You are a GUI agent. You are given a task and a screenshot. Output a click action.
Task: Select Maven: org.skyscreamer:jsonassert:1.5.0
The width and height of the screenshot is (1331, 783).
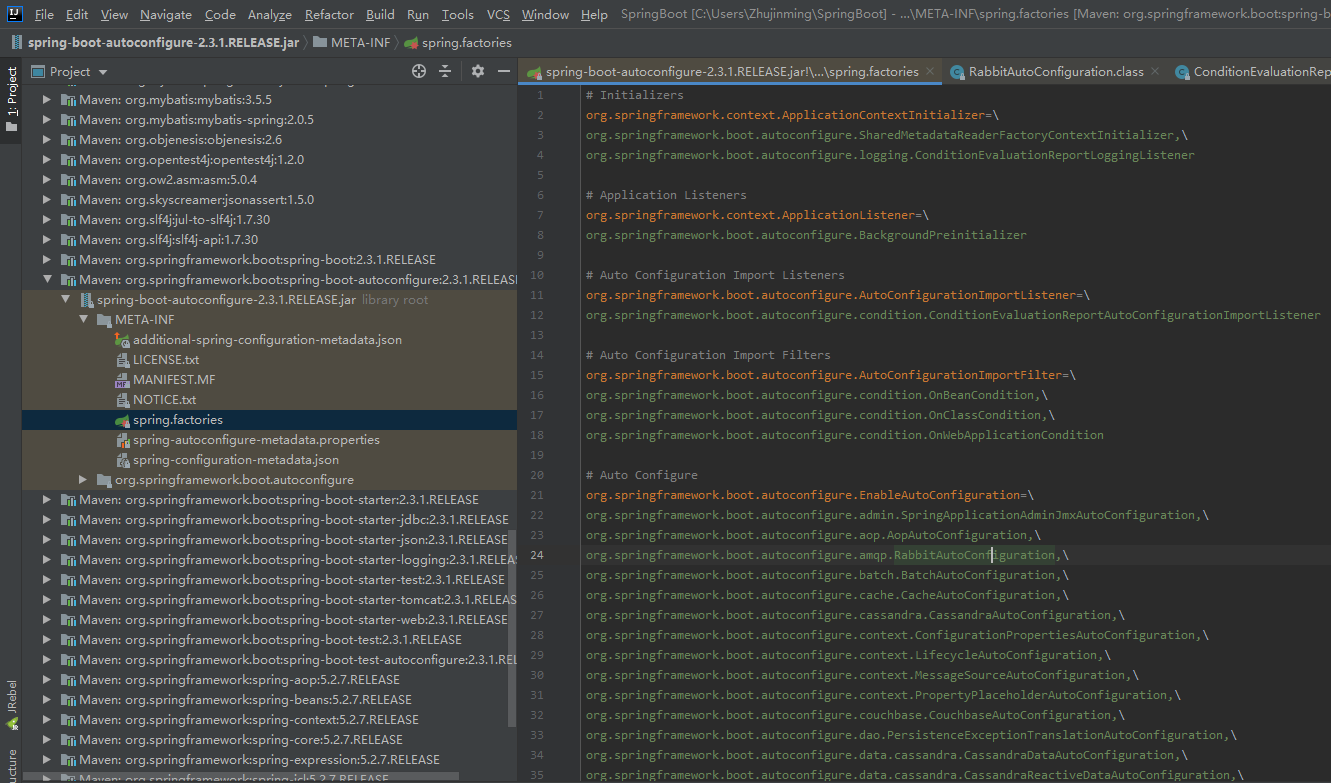196,200
